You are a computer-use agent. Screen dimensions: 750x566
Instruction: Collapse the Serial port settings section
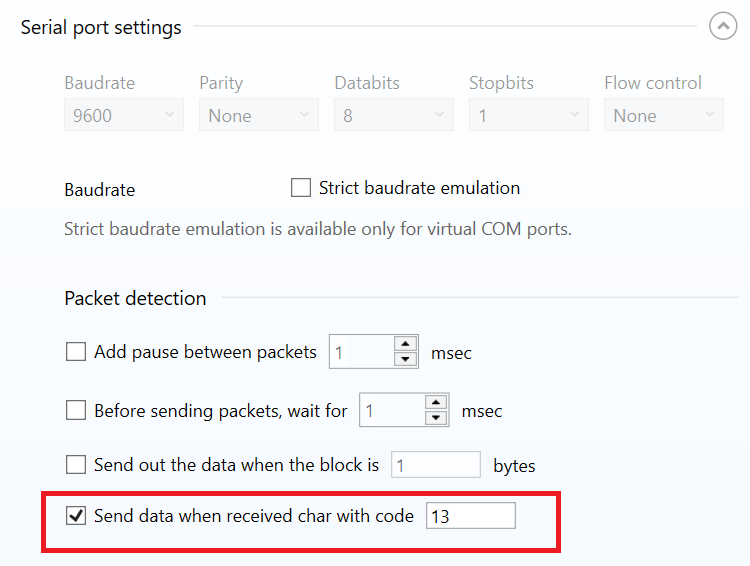pos(722,27)
